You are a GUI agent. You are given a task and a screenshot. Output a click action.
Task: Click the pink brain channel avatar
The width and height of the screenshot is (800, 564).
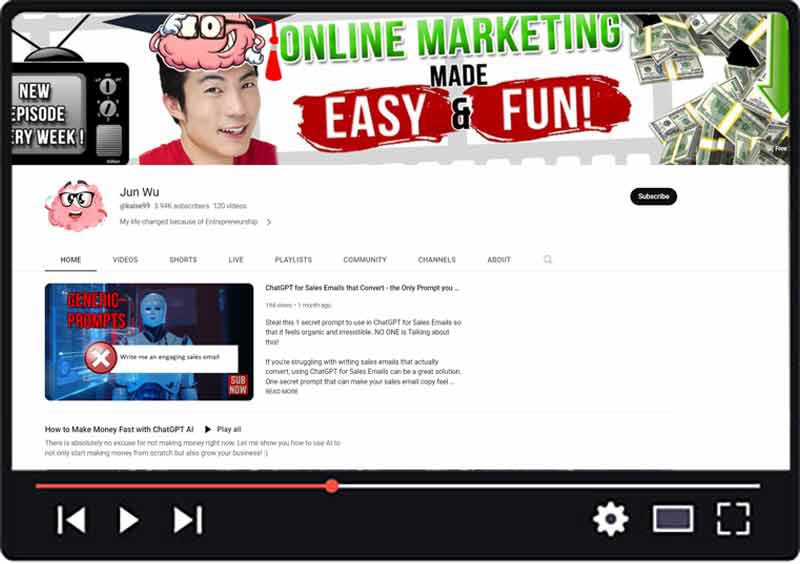pos(75,204)
